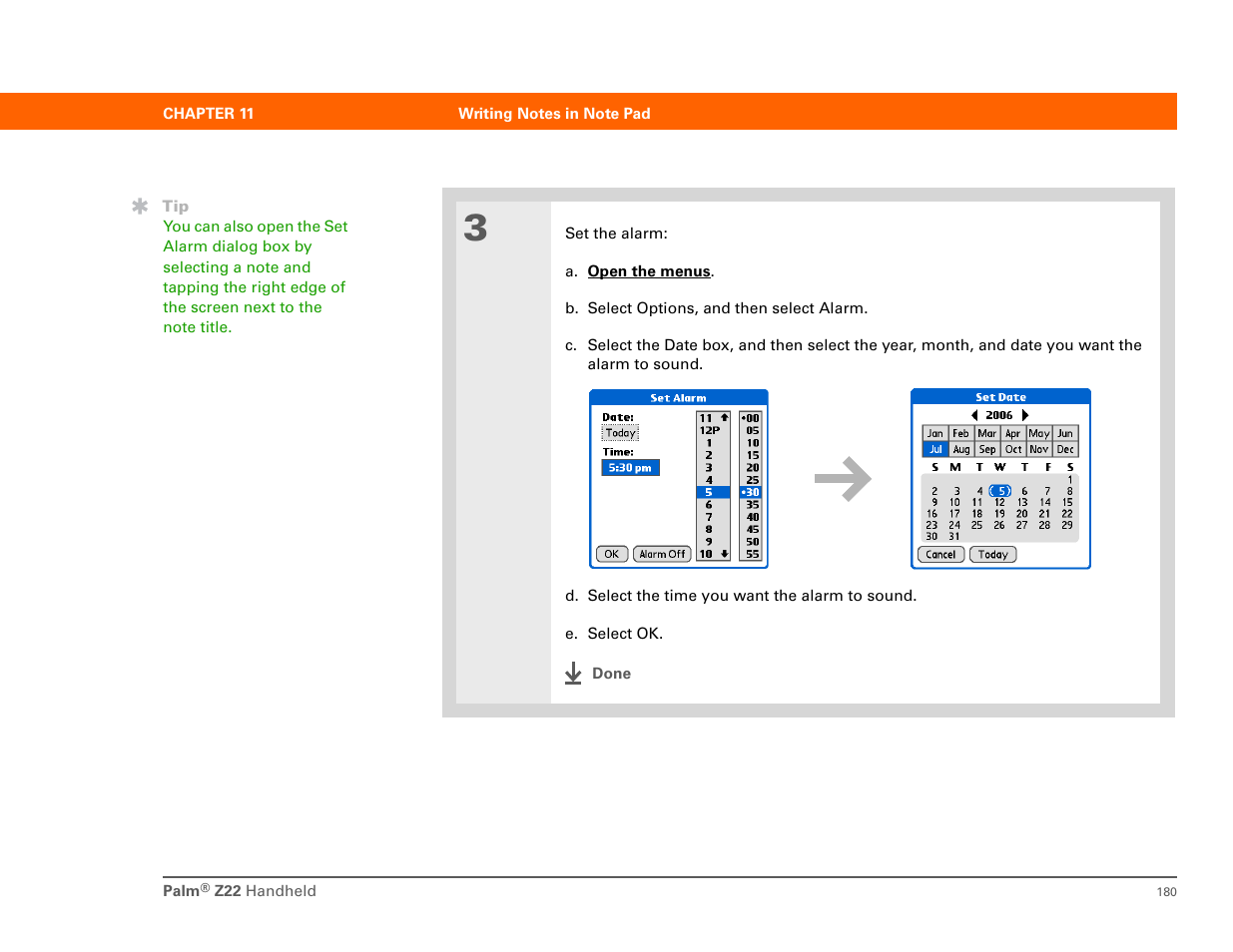This screenshot has height=952, width=1233.
Task: Pick date 26 in July calendar
Action: pos(999,525)
